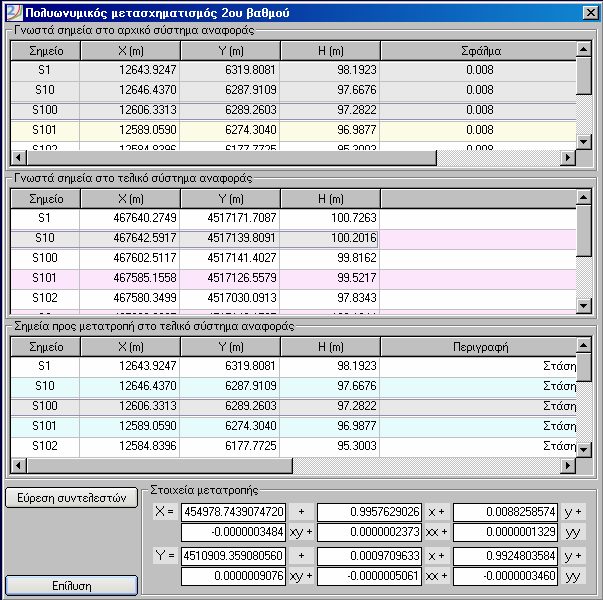Edit the Y xx coefficient -0.0000005061
The width and height of the screenshot is (603, 600).
click(x=370, y=576)
